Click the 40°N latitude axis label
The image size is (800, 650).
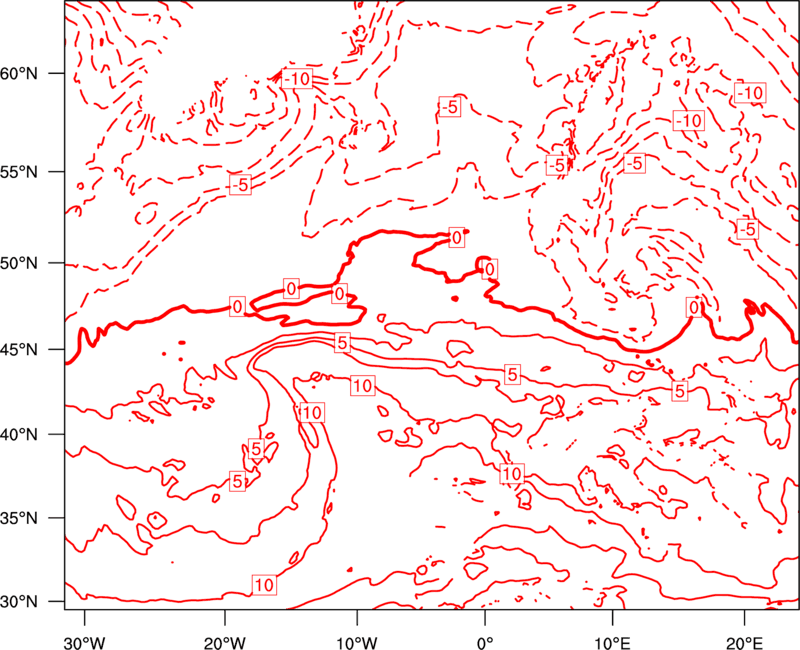19,435
